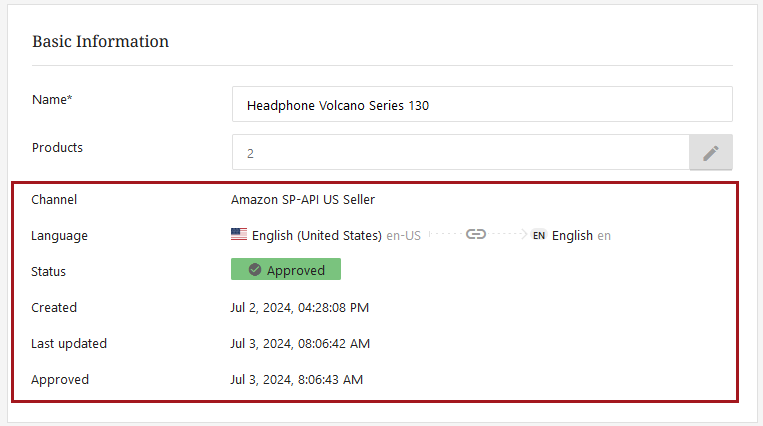Click the Products count value 2
The image size is (763, 426).
click(251, 154)
